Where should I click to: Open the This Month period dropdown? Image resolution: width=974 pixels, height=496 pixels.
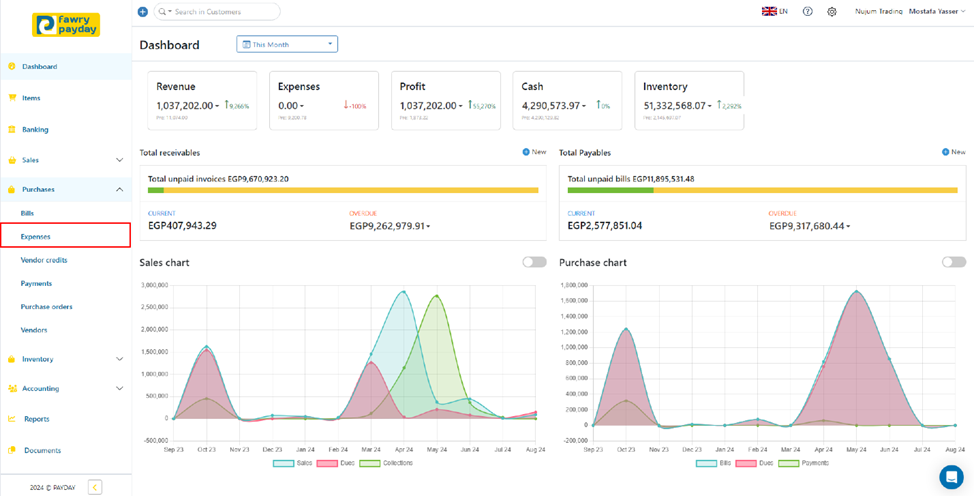(287, 44)
